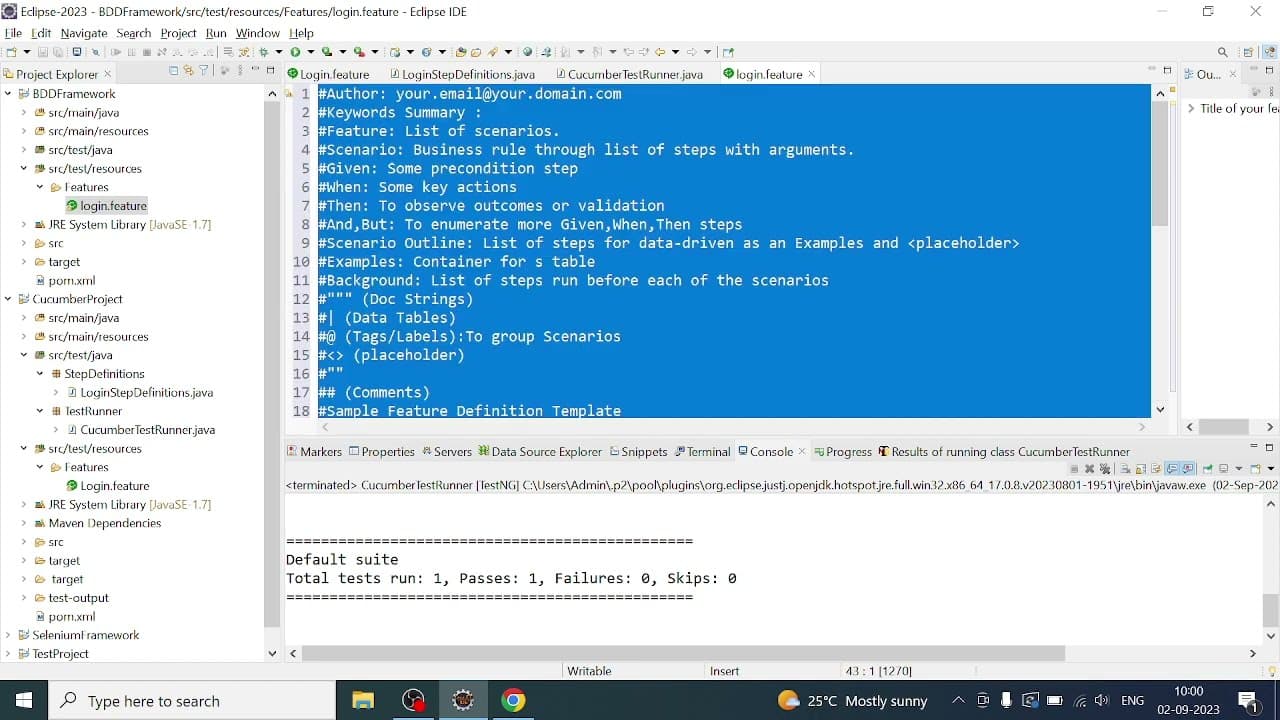Click Collapse All in Project Explorer toolbar

(x=174, y=71)
